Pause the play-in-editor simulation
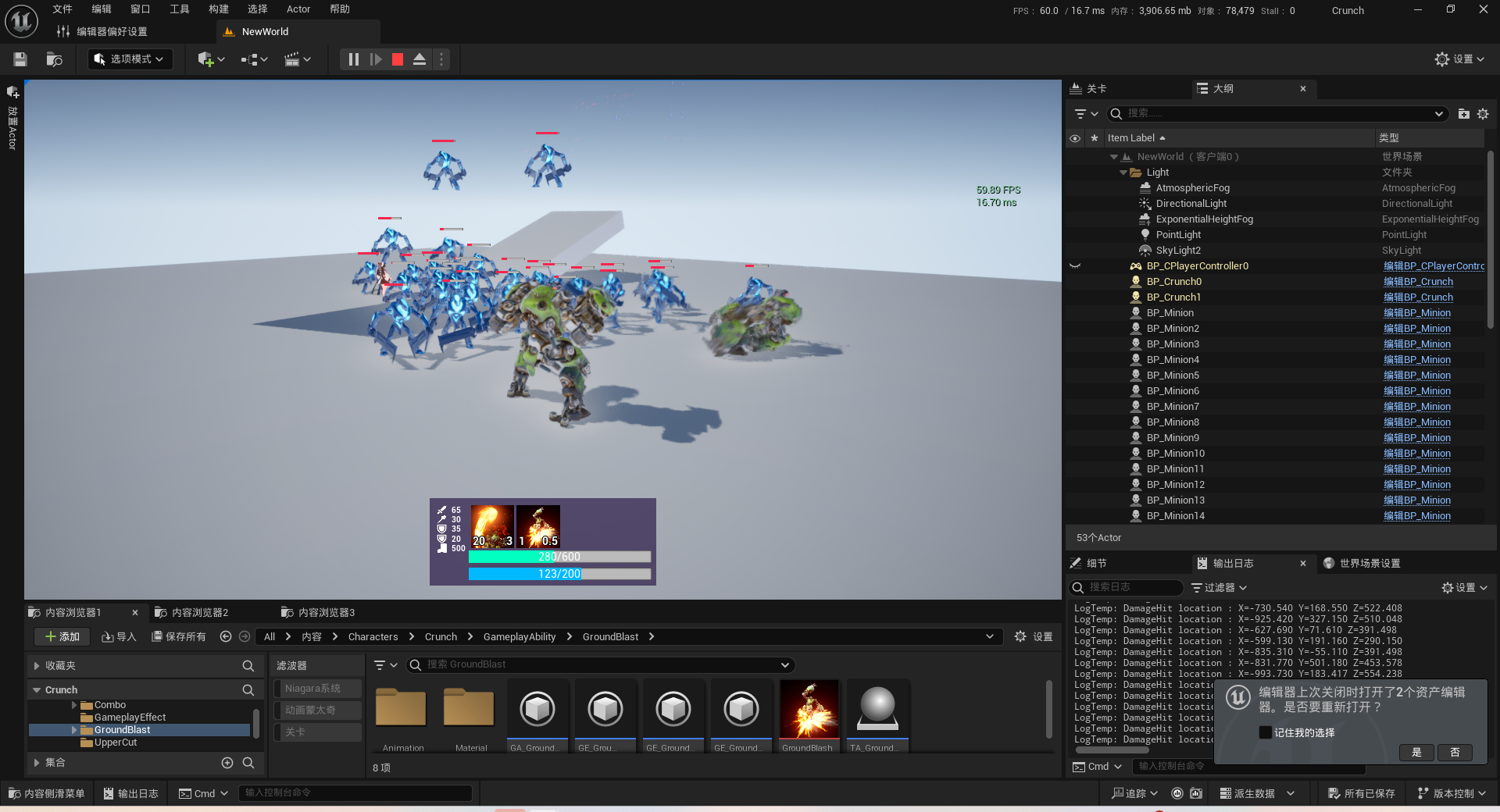 click(354, 59)
